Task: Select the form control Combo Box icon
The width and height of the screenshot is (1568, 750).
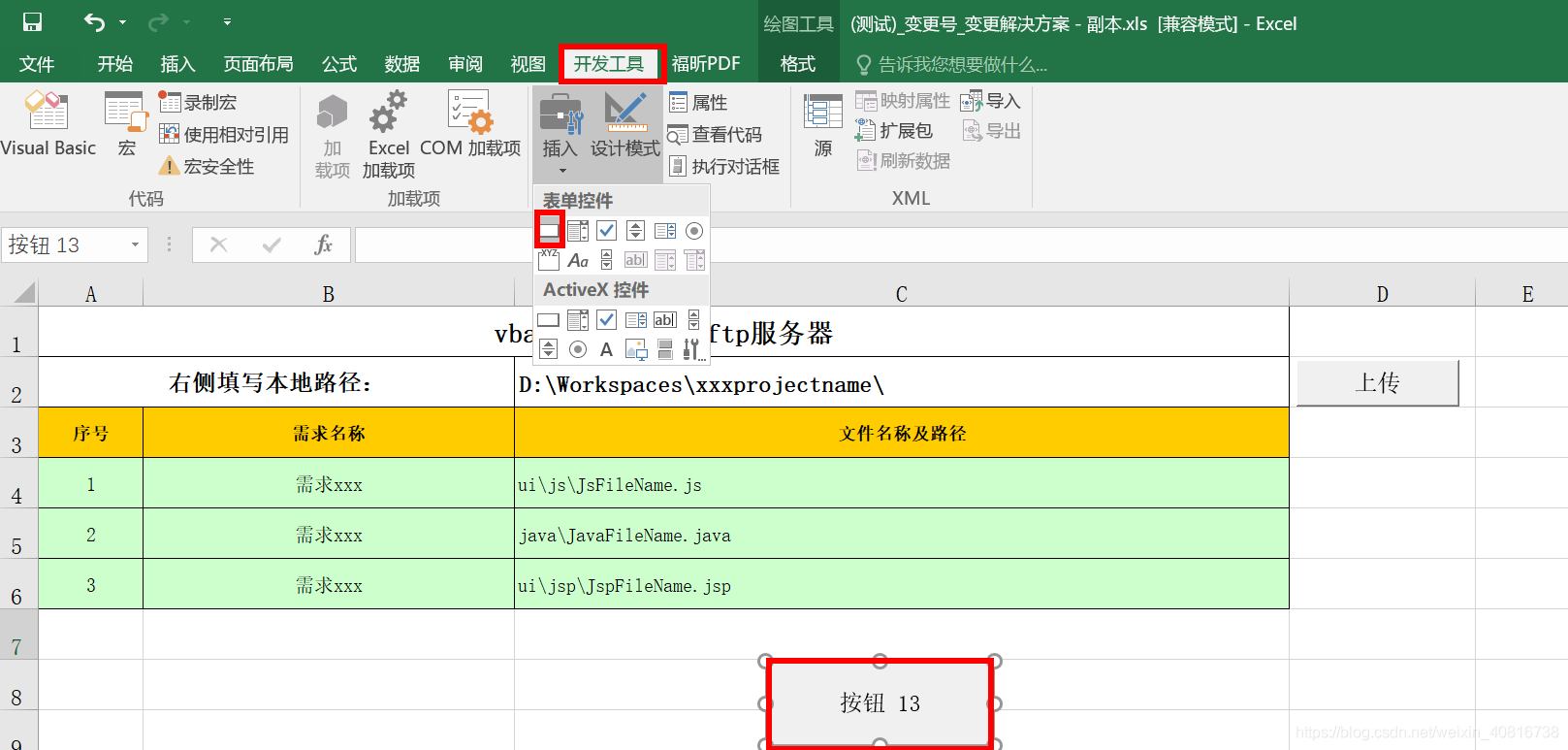Action: point(578,231)
